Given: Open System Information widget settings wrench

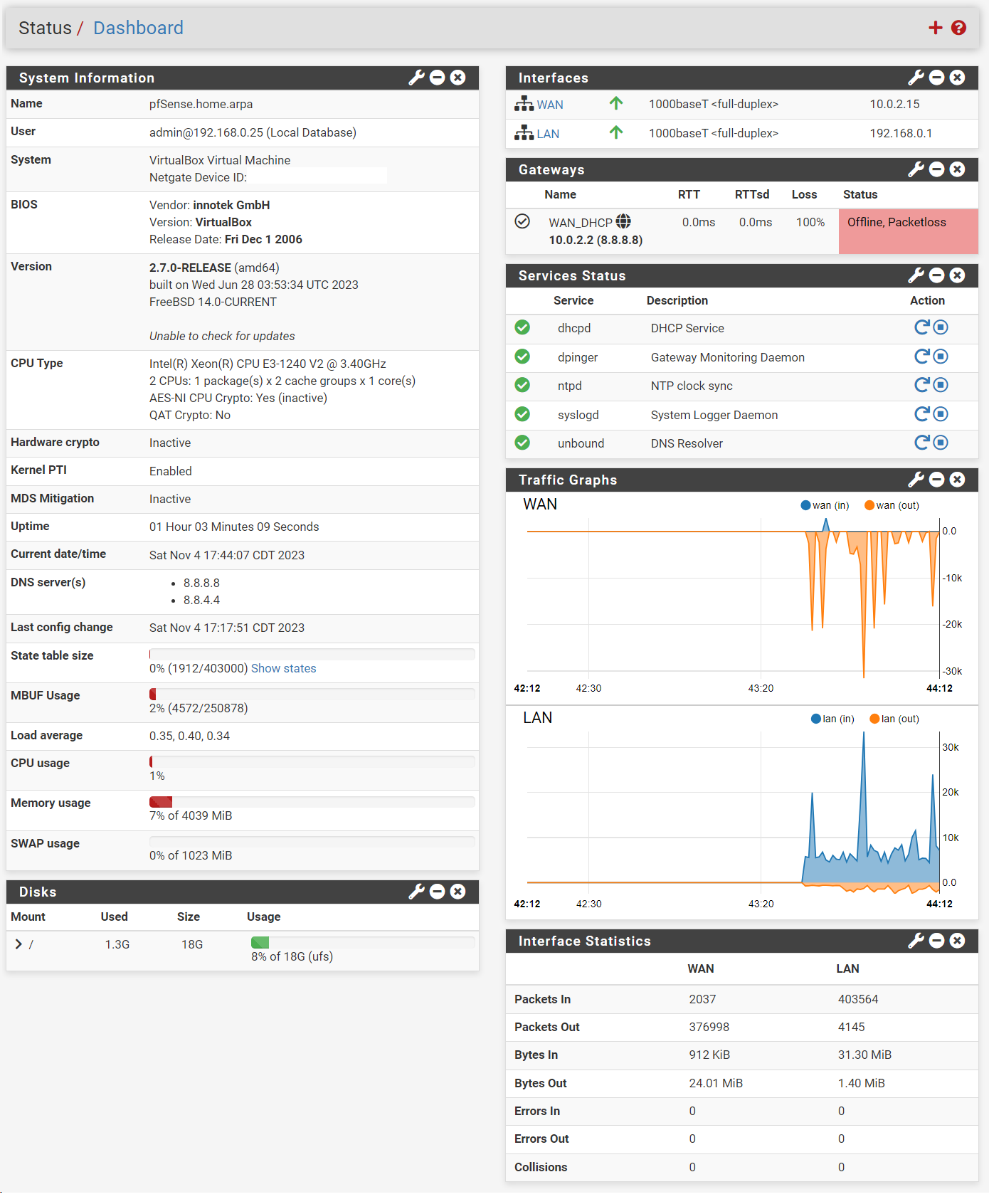Looking at the screenshot, I should [x=417, y=78].
